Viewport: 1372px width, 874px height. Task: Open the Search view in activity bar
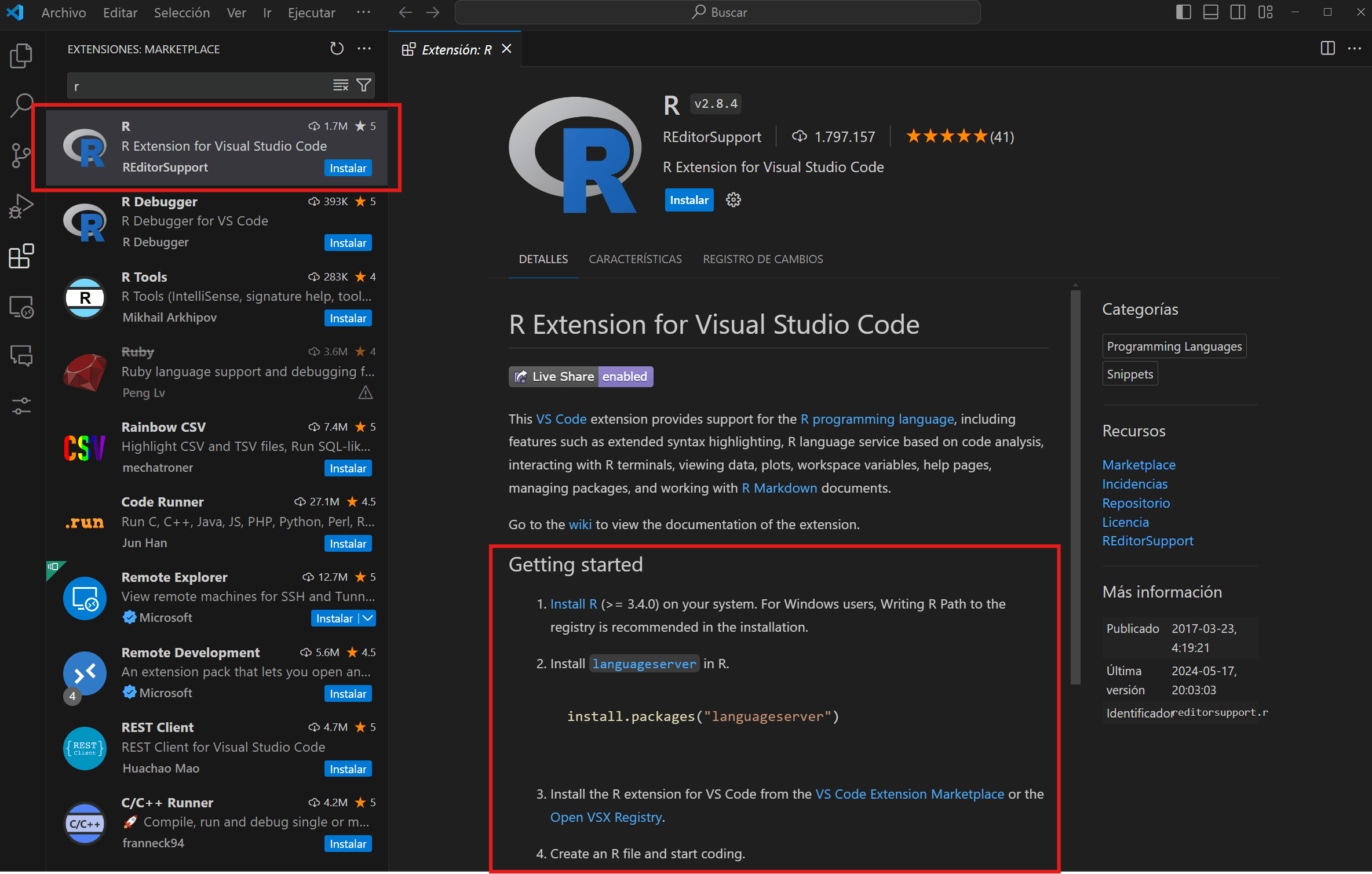(x=21, y=105)
